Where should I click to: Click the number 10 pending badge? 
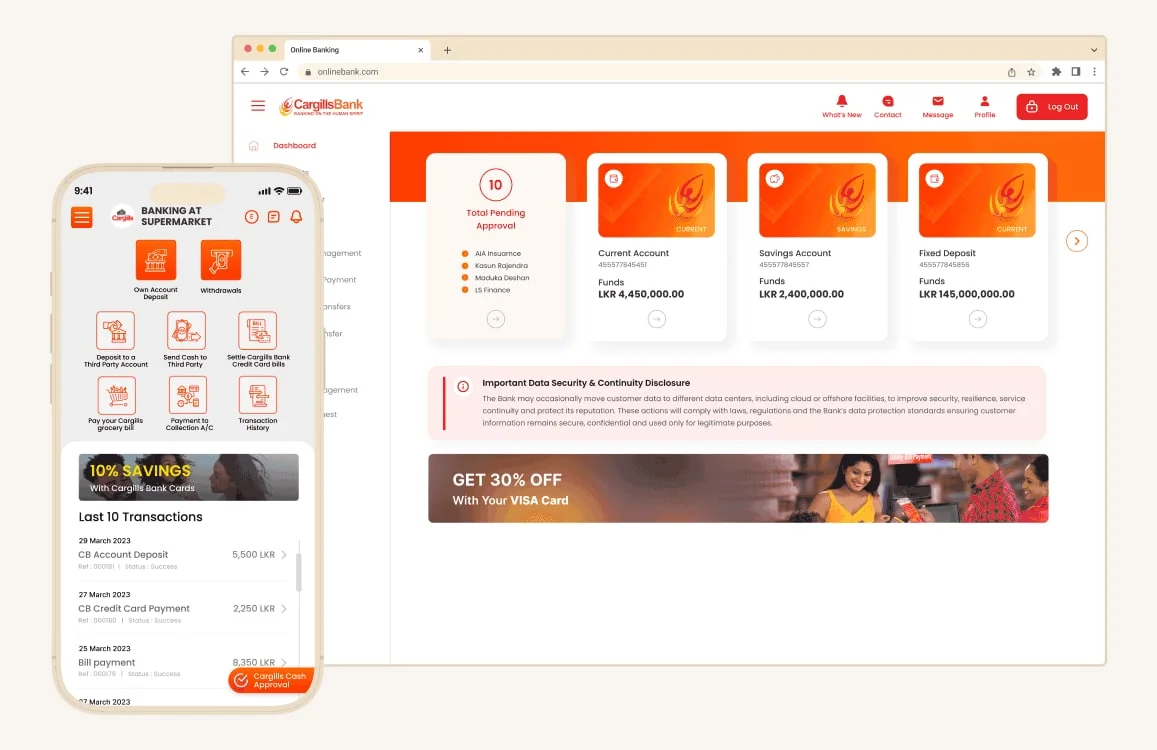point(496,185)
